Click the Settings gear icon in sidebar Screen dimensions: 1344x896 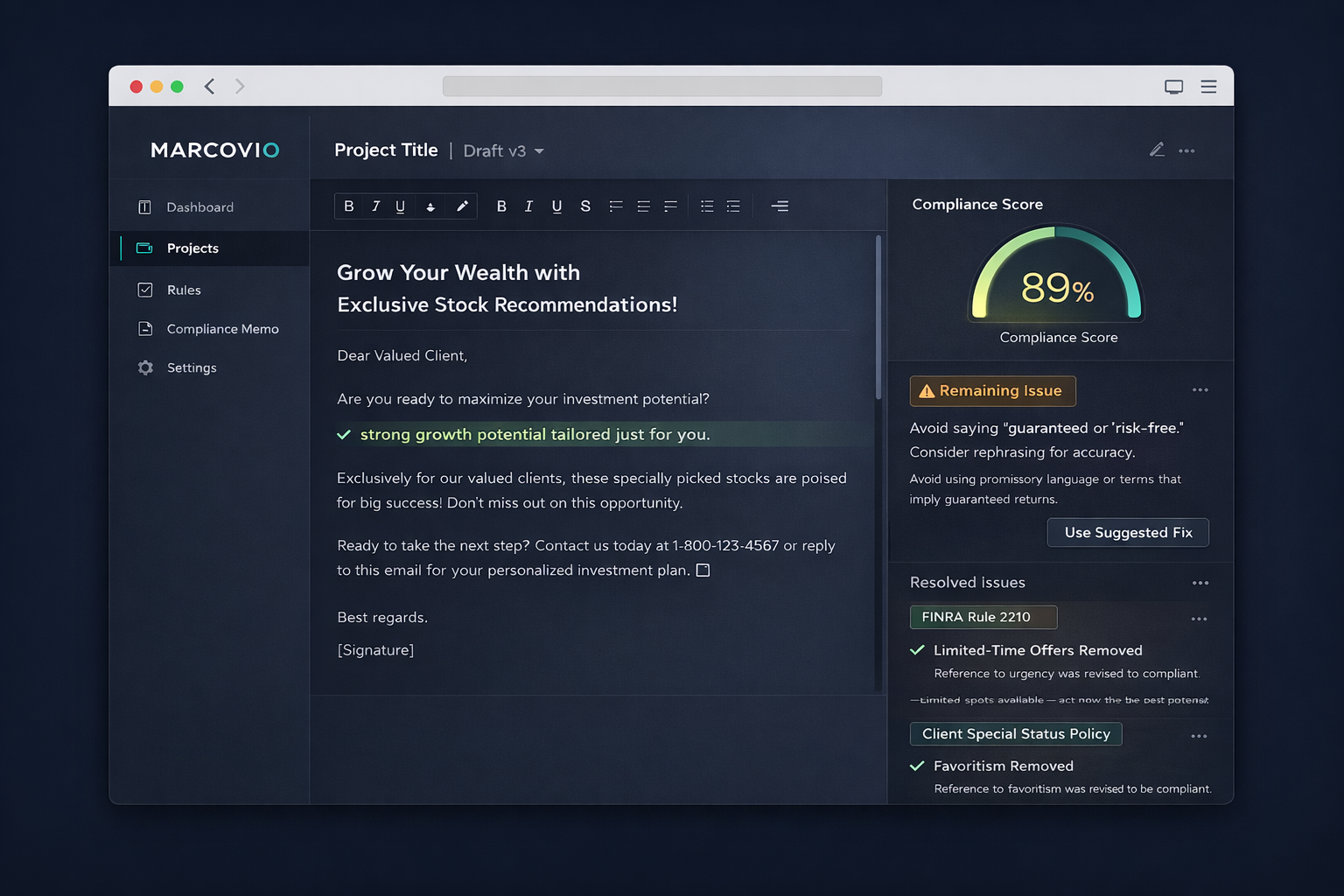click(145, 367)
